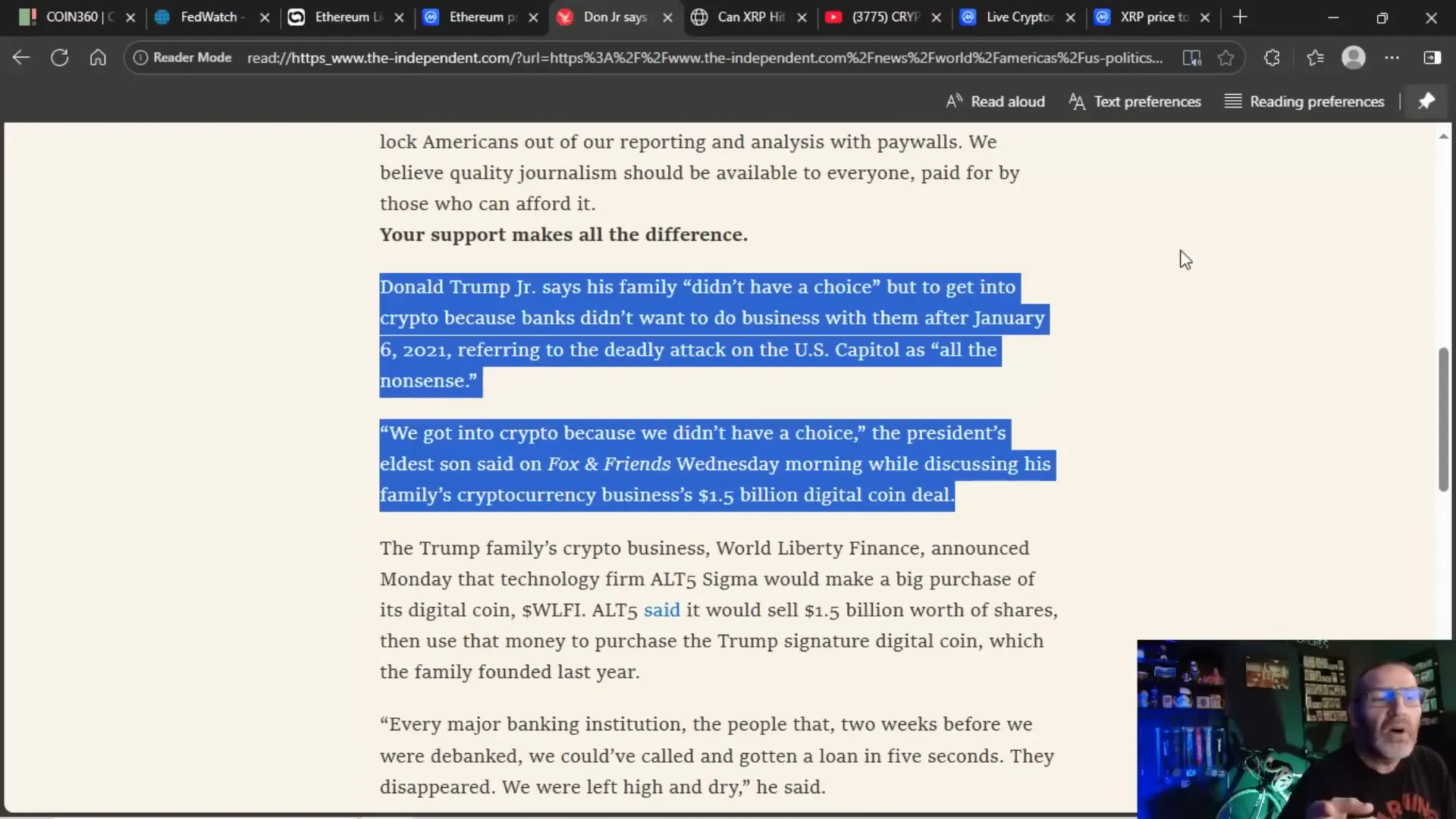Click the YouTube favicon on tab
This screenshot has width=1456, height=819.
833,17
